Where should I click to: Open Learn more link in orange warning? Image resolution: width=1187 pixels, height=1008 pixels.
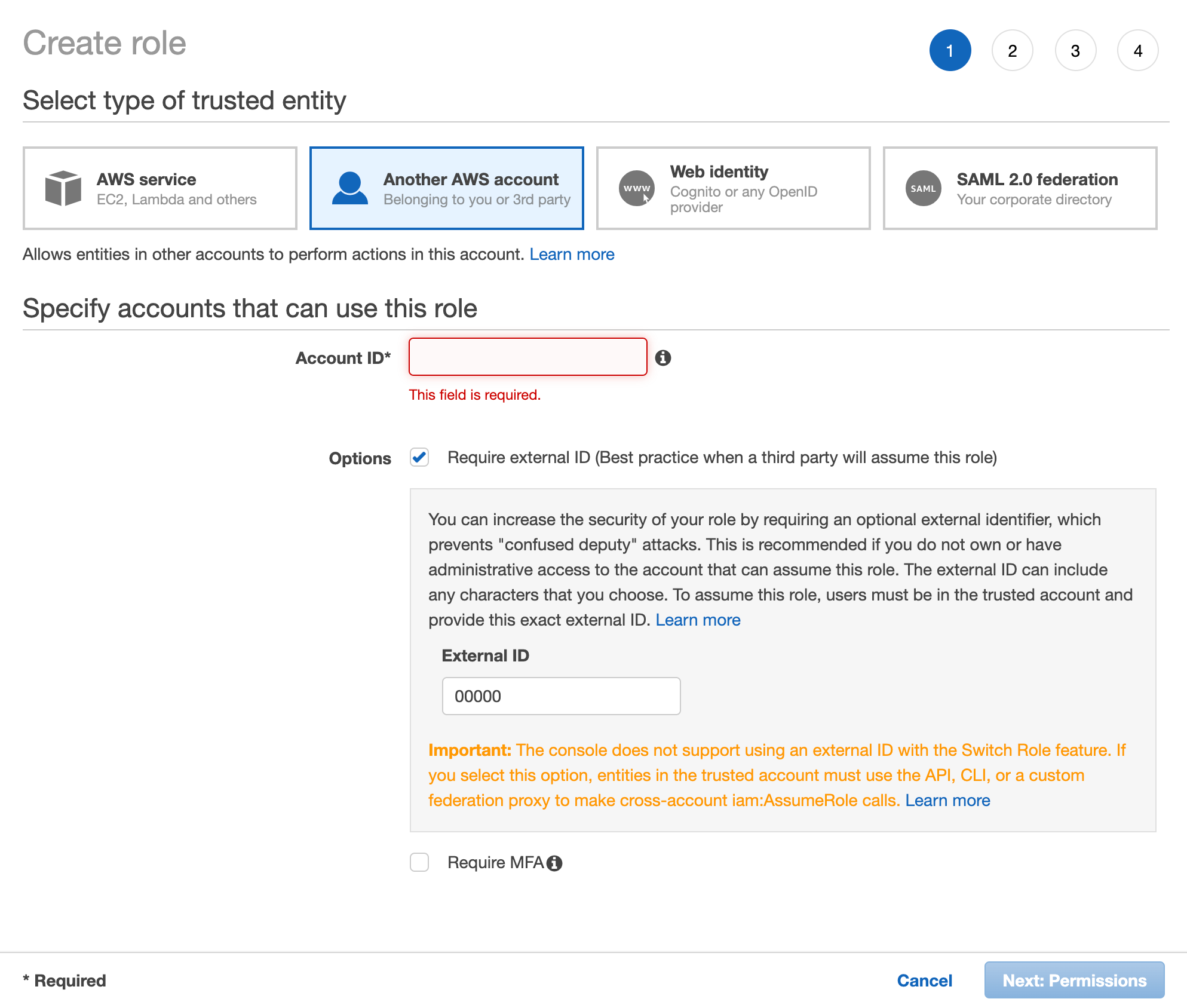click(947, 801)
